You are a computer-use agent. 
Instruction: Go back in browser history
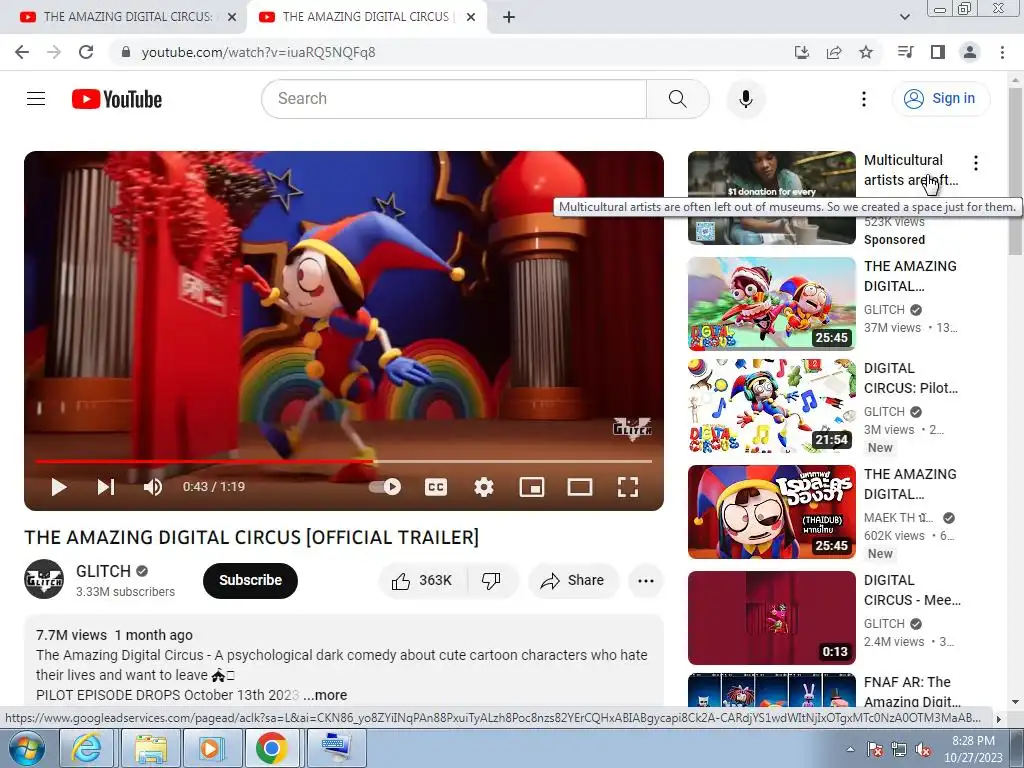[22, 52]
